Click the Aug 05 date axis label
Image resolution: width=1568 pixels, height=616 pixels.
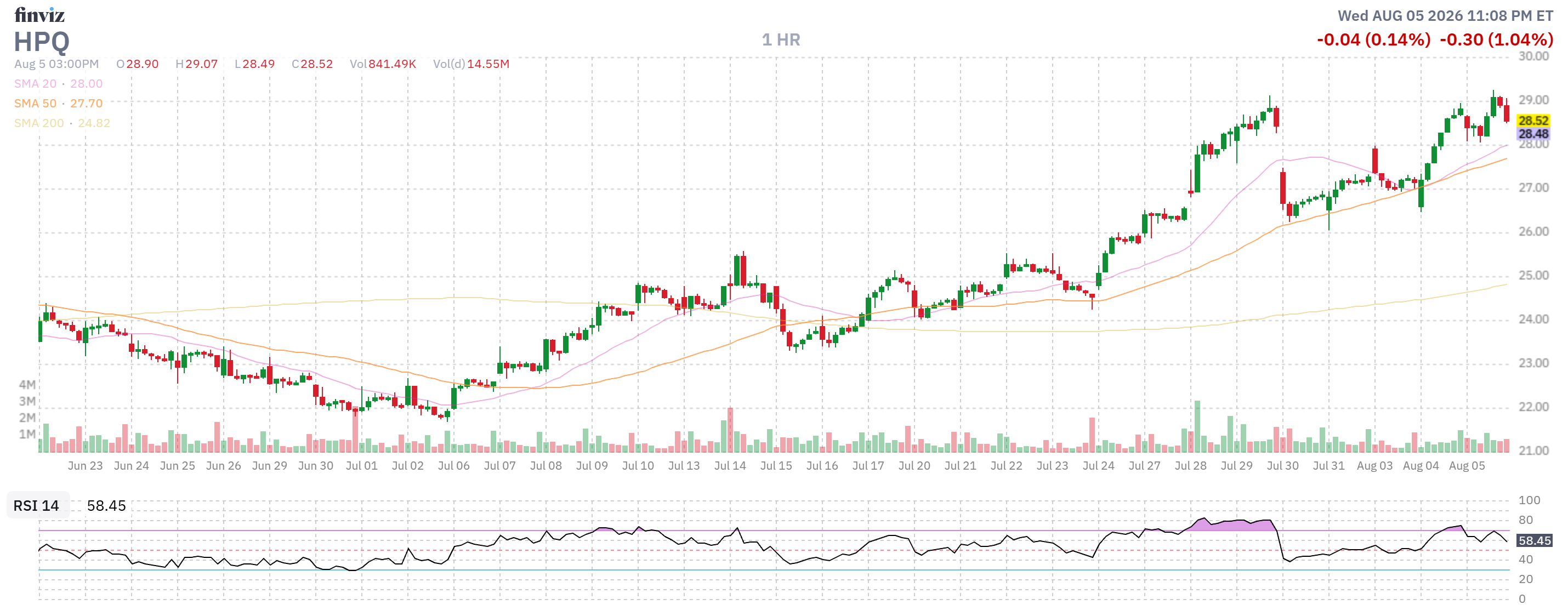click(1467, 466)
